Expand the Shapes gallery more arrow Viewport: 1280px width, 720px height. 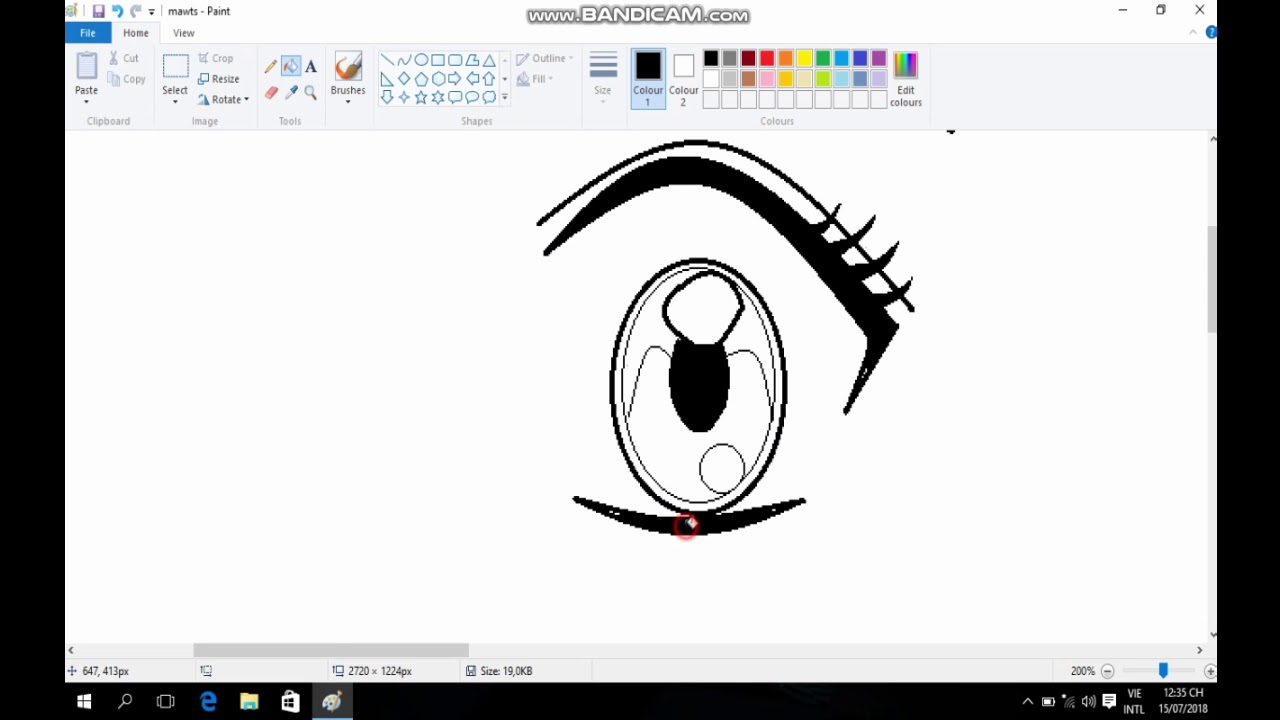coord(504,97)
